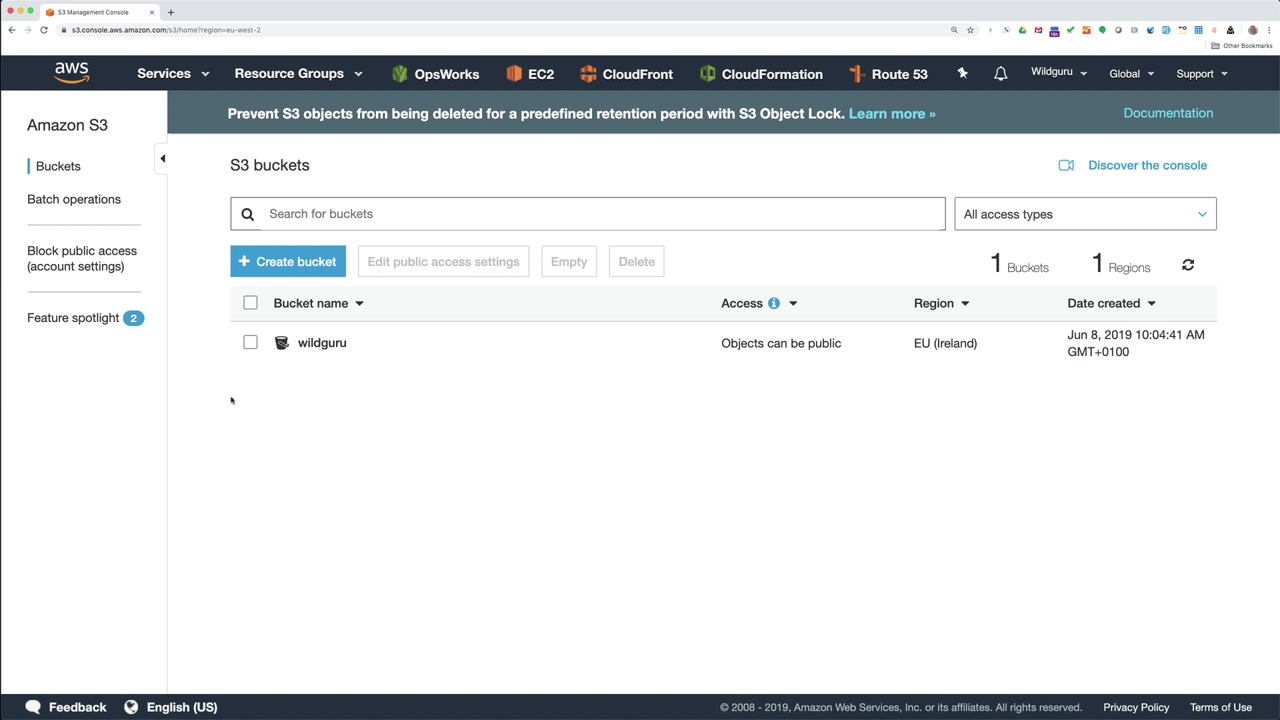Open the Chrome three-dot menu

[x=1269, y=30]
